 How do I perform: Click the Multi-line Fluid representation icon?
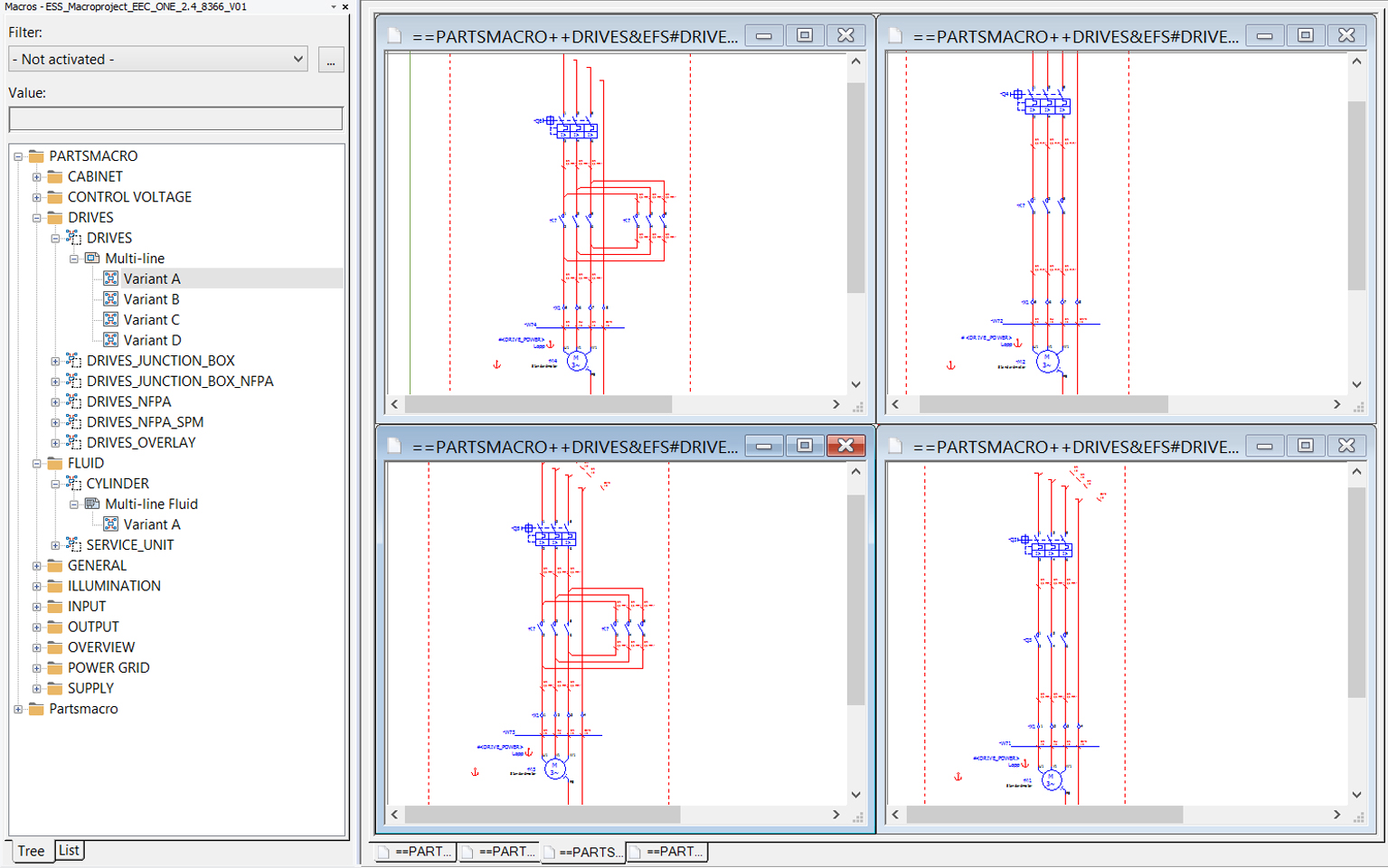pyautogui.click(x=92, y=504)
